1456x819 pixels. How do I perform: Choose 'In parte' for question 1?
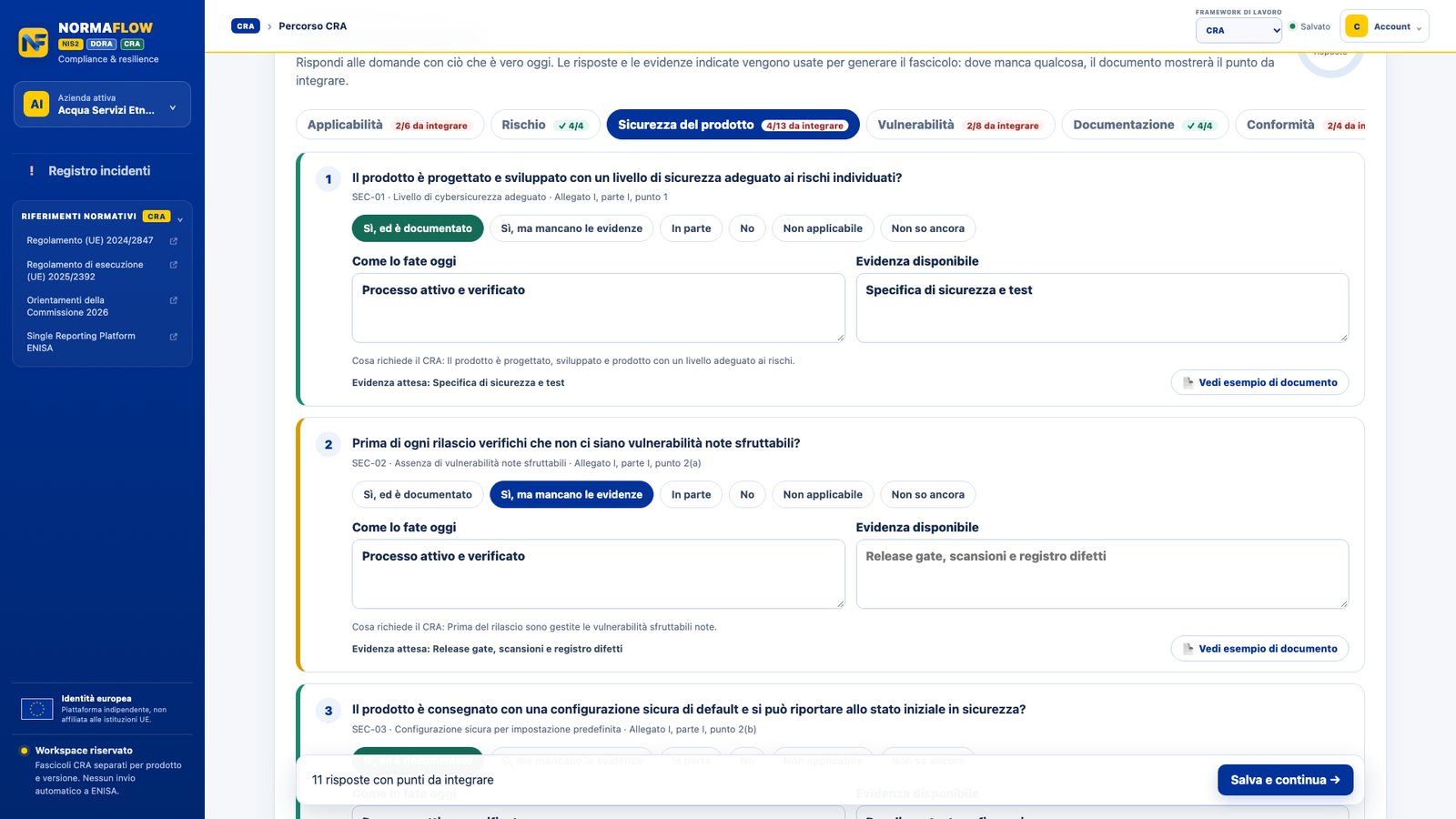click(x=692, y=228)
